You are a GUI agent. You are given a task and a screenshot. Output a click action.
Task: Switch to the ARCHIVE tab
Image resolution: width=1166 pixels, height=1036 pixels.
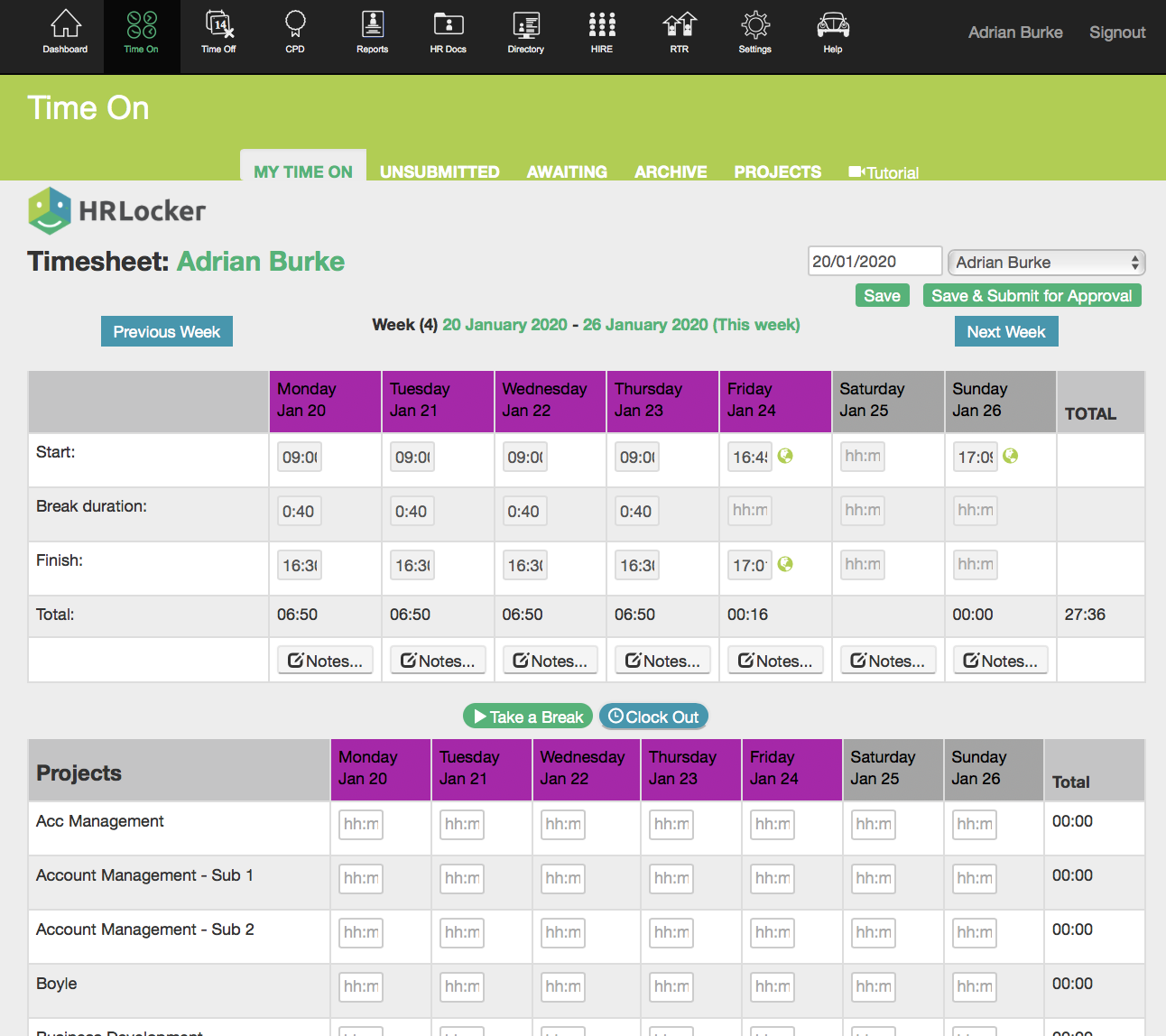pos(671,171)
